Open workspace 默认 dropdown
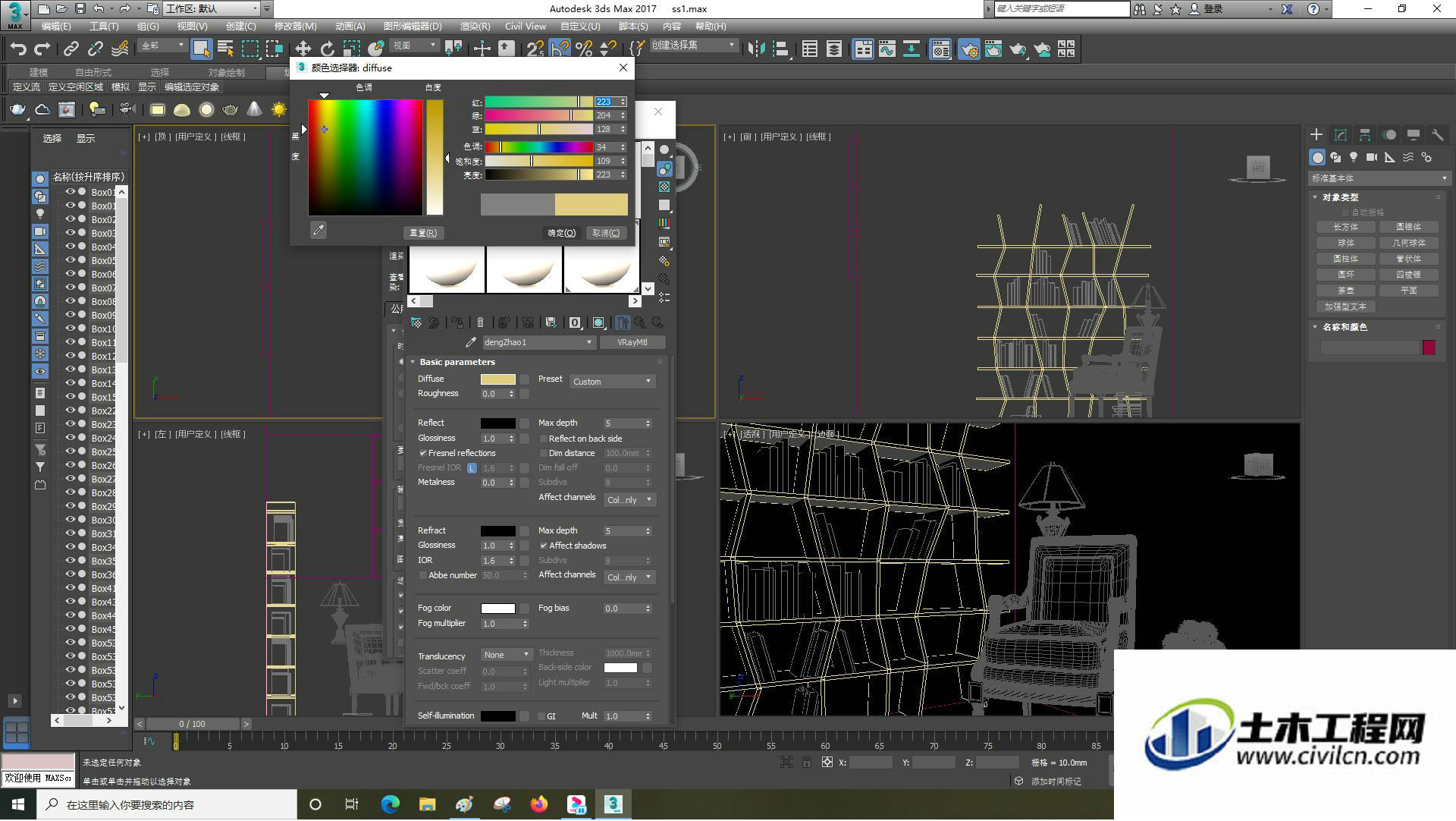Viewport: 1456px width, 821px height. pyautogui.click(x=212, y=8)
